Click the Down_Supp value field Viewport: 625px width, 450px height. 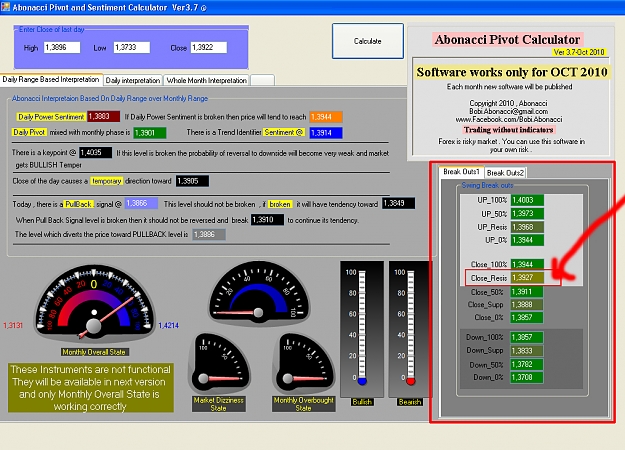(527, 351)
